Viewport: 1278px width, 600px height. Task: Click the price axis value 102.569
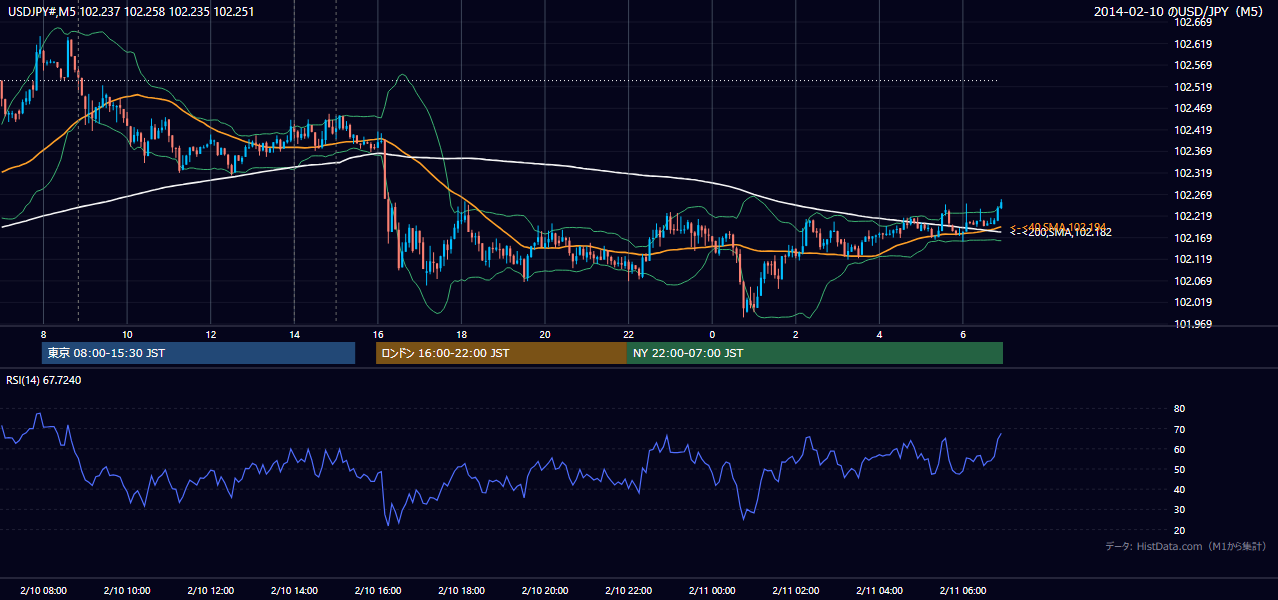click(1193, 65)
